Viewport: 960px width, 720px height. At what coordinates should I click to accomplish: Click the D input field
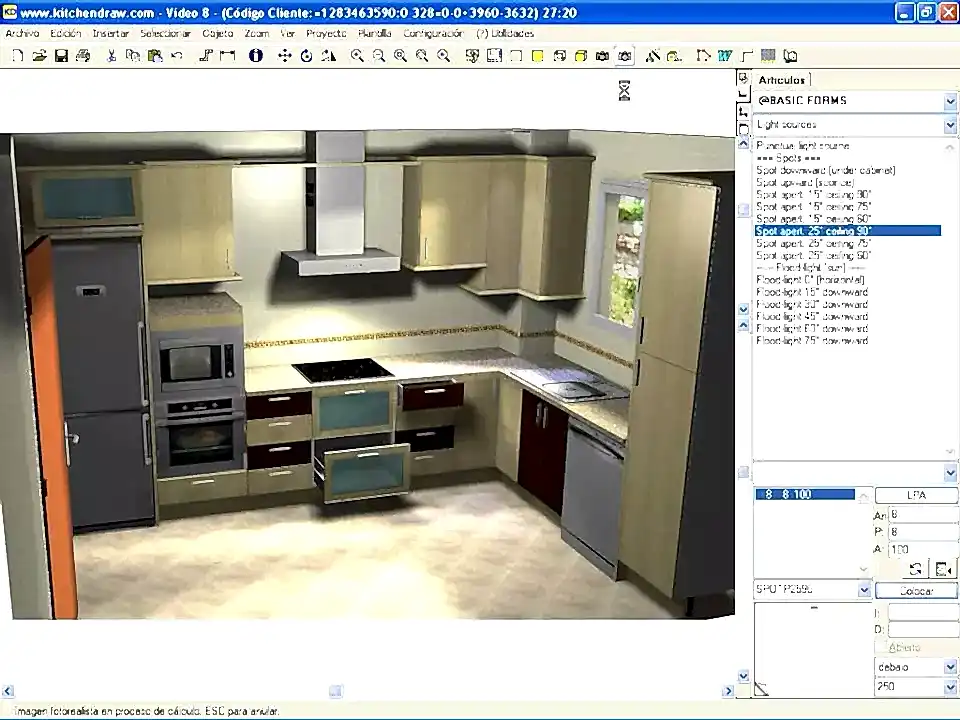923,629
